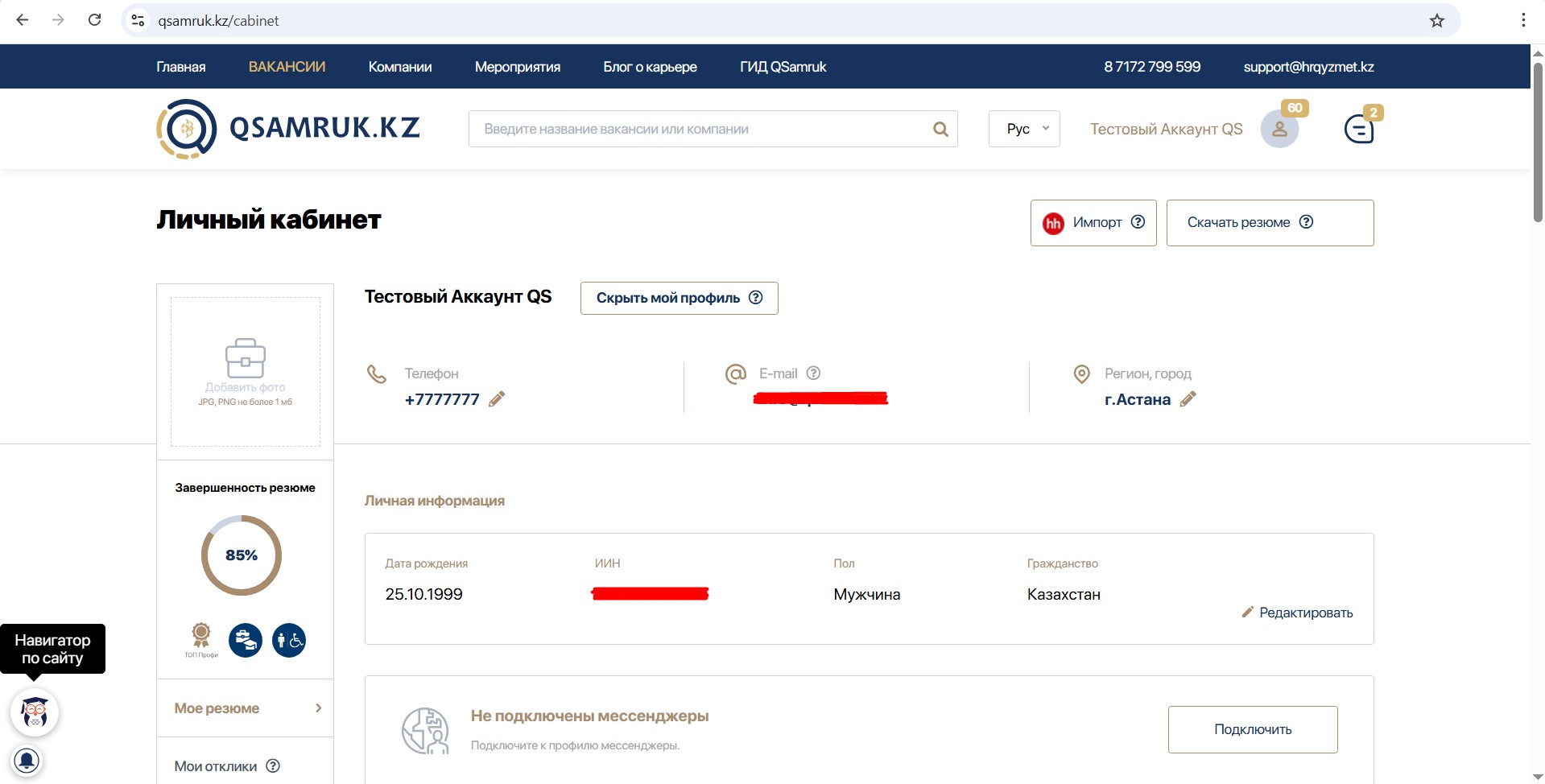1545x784 pixels.
Task: Open Блог о карьере menu item
Action: [650, 67]
